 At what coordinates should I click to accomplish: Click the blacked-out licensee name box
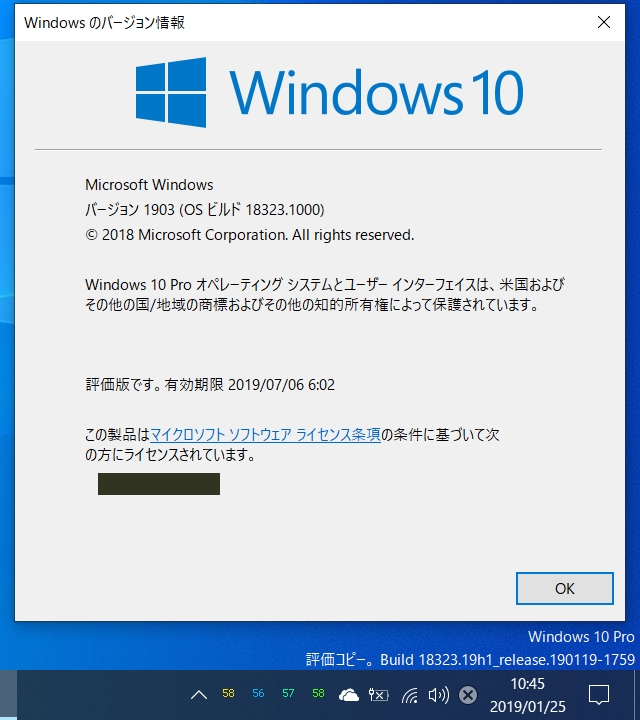tap(159, 484)
